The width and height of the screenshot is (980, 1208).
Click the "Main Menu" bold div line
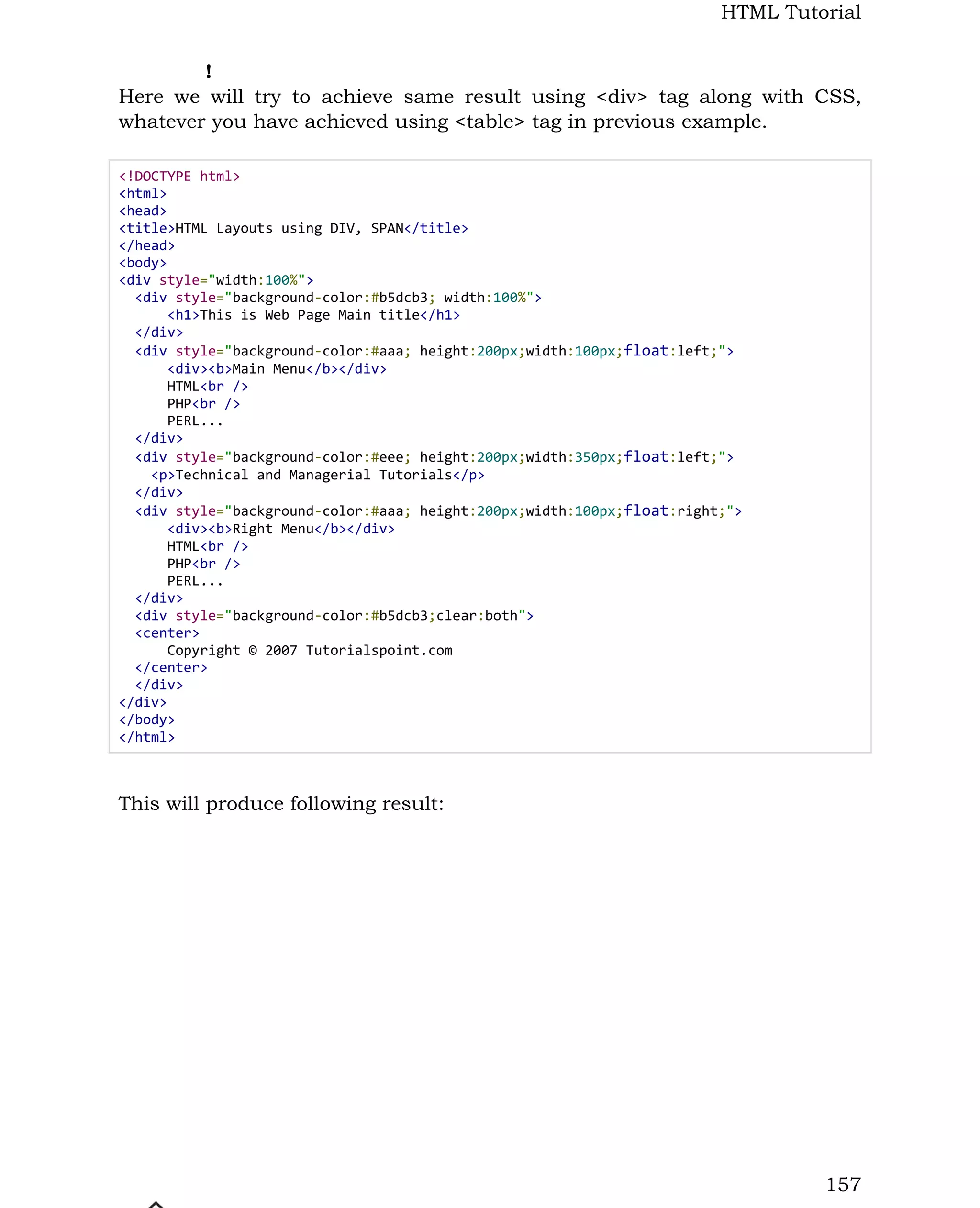point(277,369)
